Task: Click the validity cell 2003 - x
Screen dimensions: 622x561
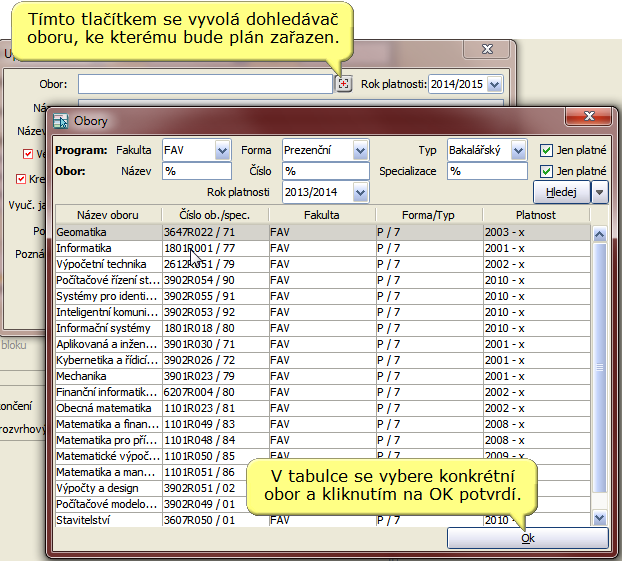Action: pyautogui.click(x=537, y=232)
